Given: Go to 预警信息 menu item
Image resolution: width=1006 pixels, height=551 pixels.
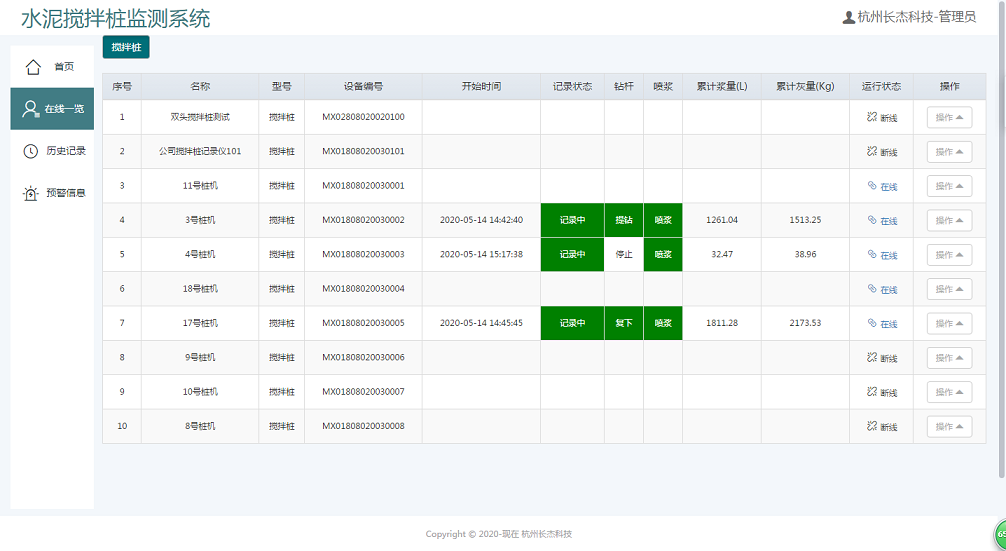Looking at the screenshot, I should [x=66, y=193].
